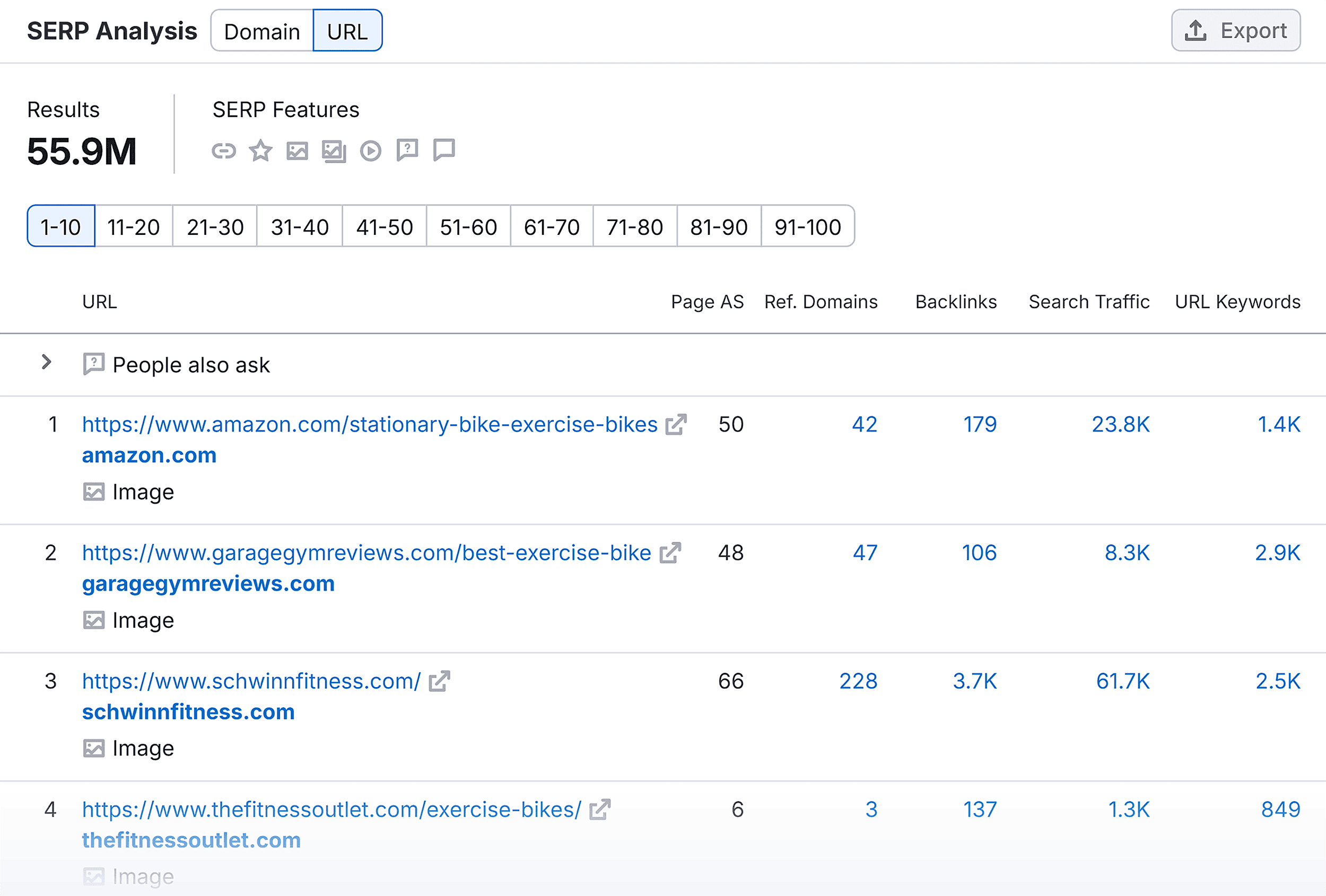Image resolution: width=1326 pixels, height=896 pixels.
Task: Select results range 71-80
Action: [x=635, y=226]
